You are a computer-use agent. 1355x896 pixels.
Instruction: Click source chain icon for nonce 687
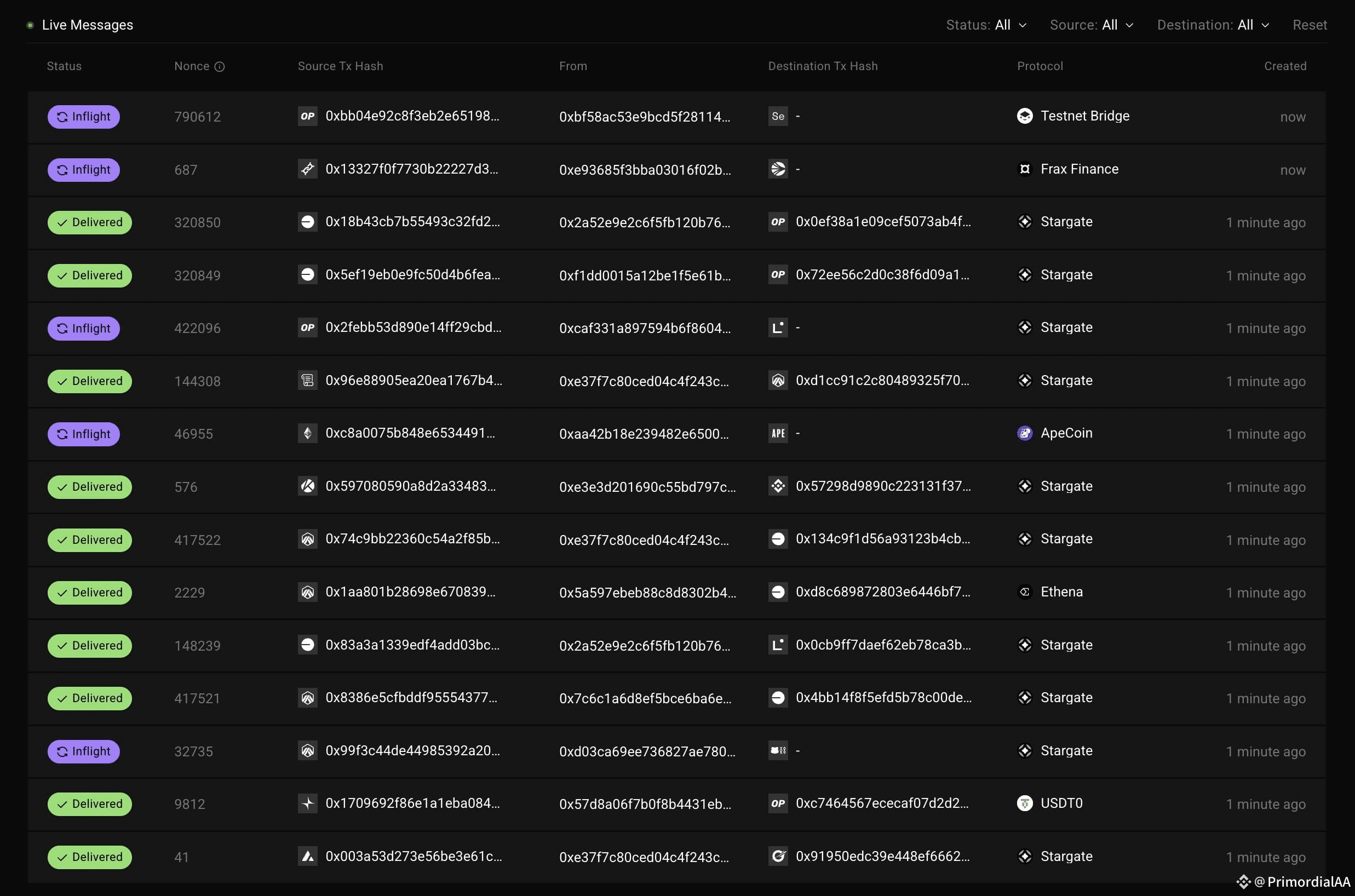pyautogui.click(x=307, y=169)
